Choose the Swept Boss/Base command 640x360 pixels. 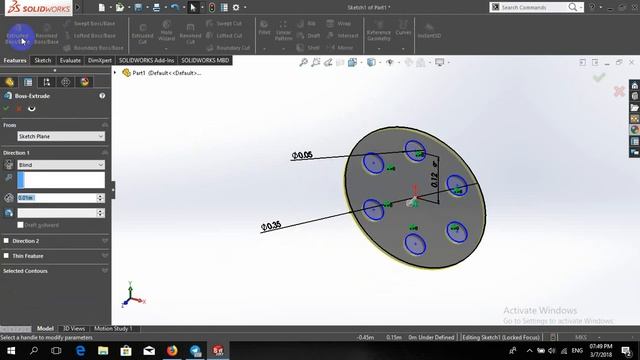(90, 24)
